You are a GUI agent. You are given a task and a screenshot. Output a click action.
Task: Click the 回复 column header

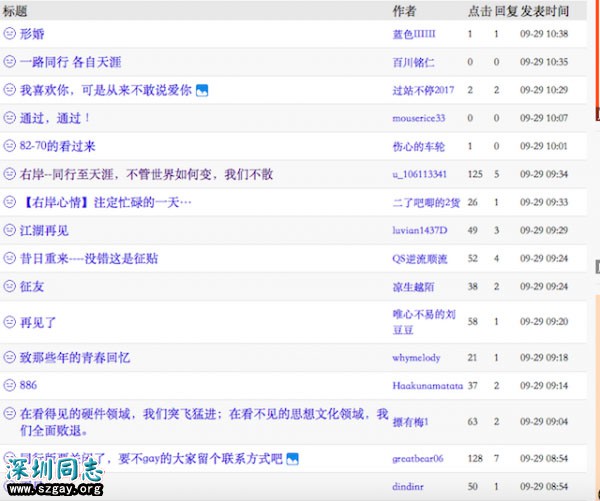(x=506, y=11)
